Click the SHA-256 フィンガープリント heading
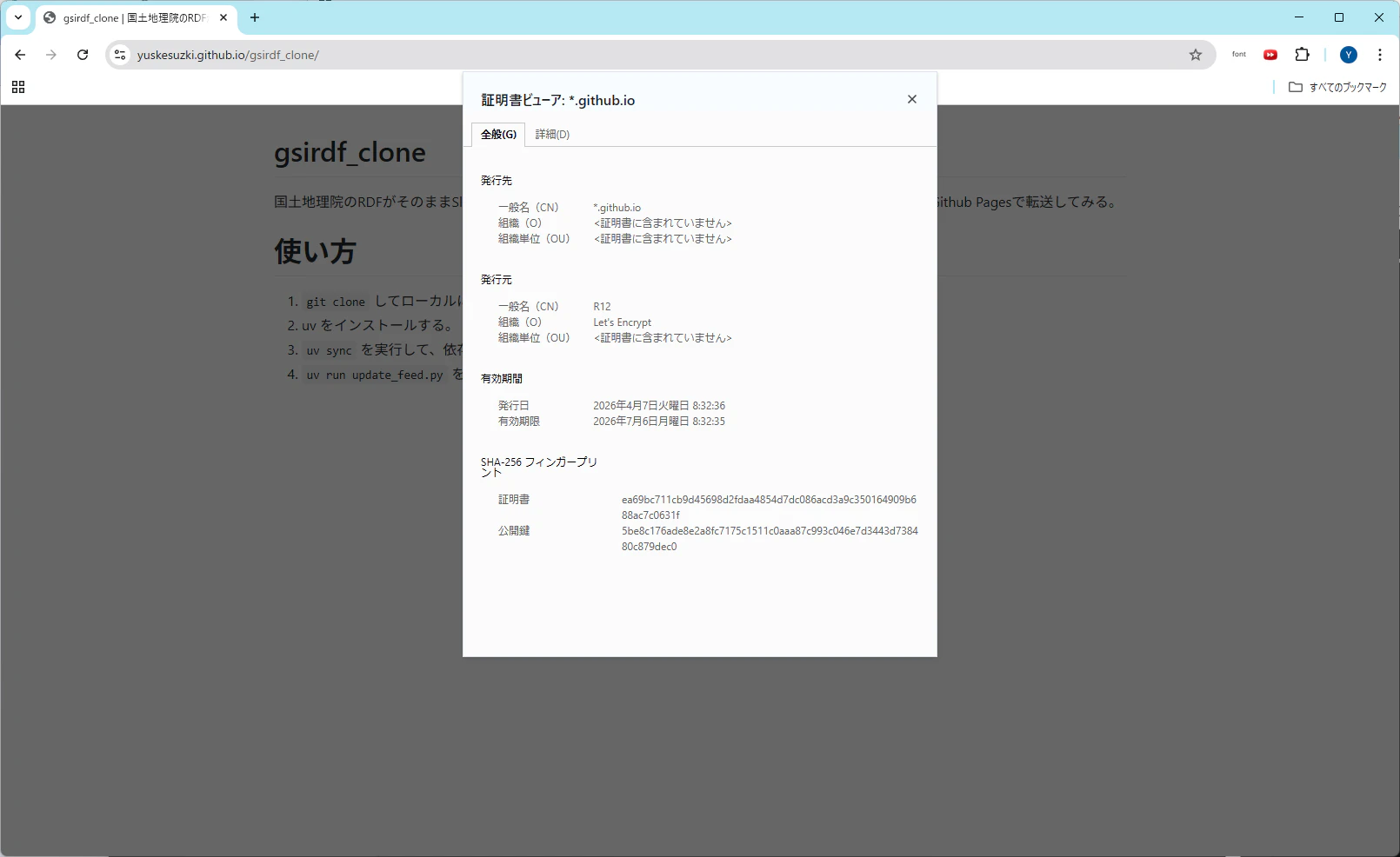 [539, 467]
